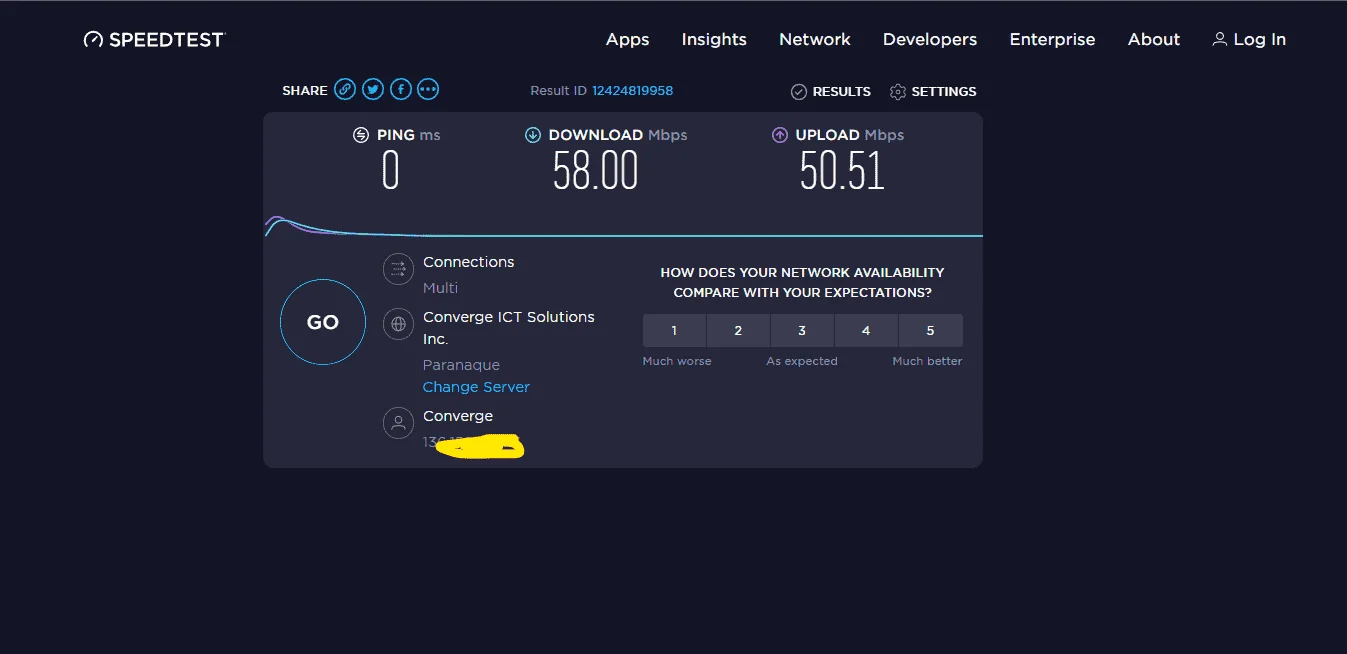Click the Multi connections value
Screen dimensions: 1347x654
tap(440, 288)
